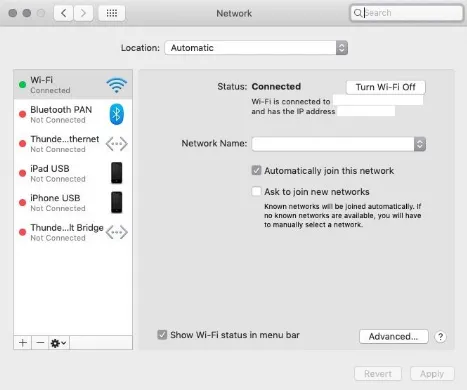This screenshot has width=467, height=390.
Task: Add a network service with plus button
Action: (x=23, y=343)
